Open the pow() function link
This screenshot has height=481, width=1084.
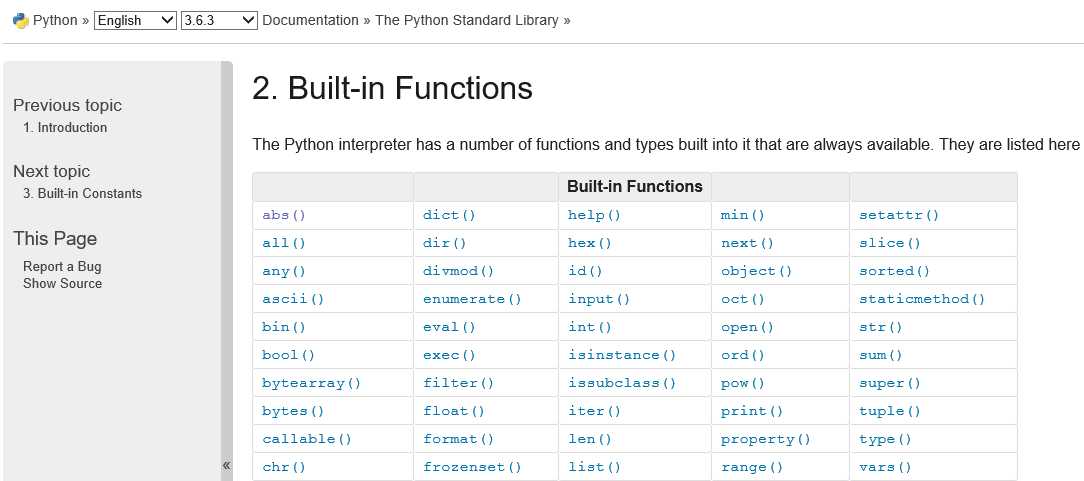coord(742,383)
